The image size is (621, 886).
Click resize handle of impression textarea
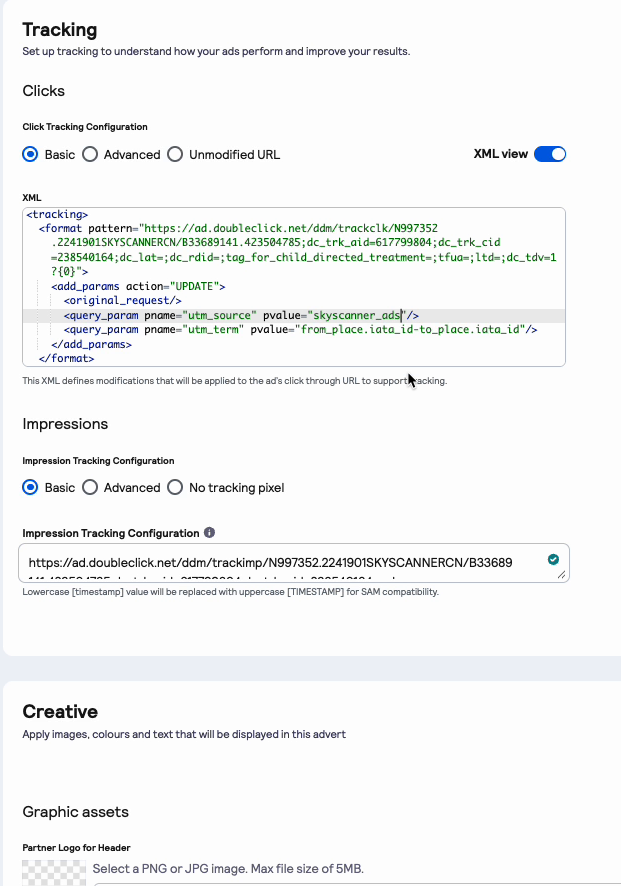pyautogui.click(x=561, y=575)
